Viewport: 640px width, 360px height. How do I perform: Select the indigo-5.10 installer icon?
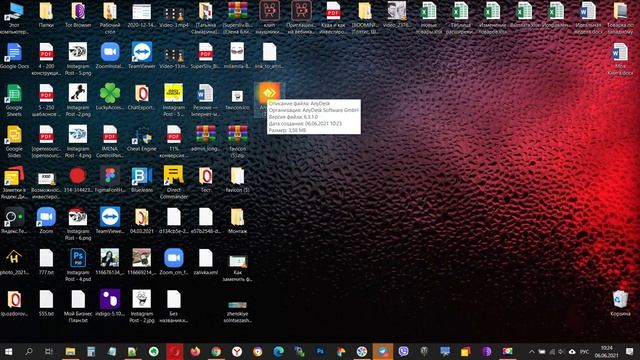click(110, 299)
